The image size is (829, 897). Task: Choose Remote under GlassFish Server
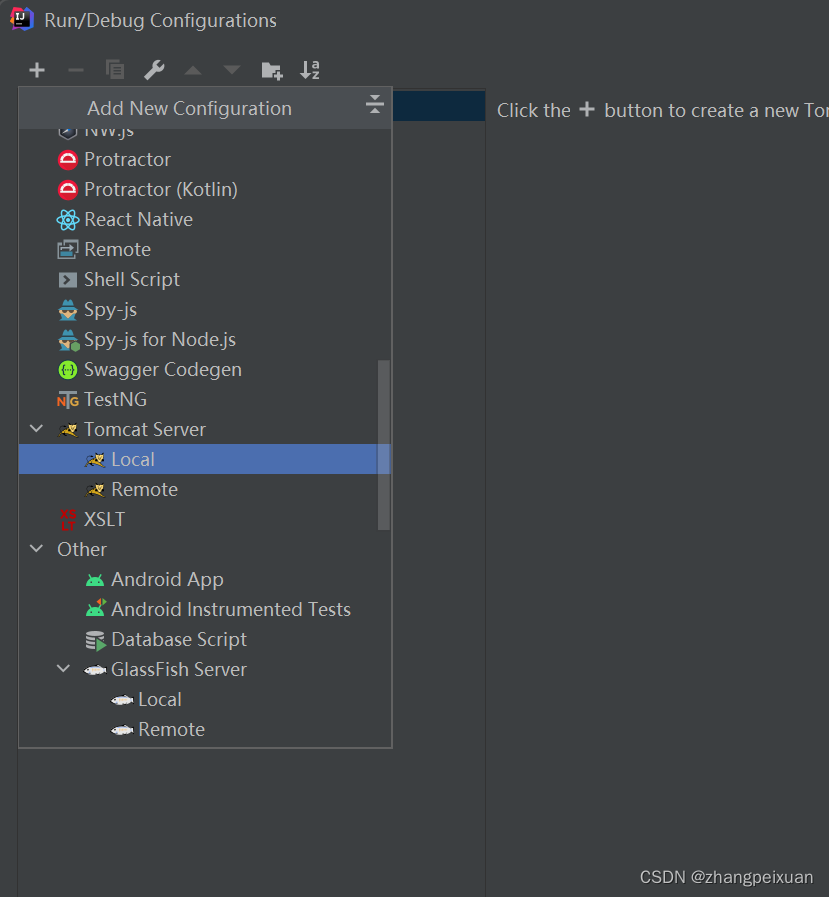(x=204, y=729)
